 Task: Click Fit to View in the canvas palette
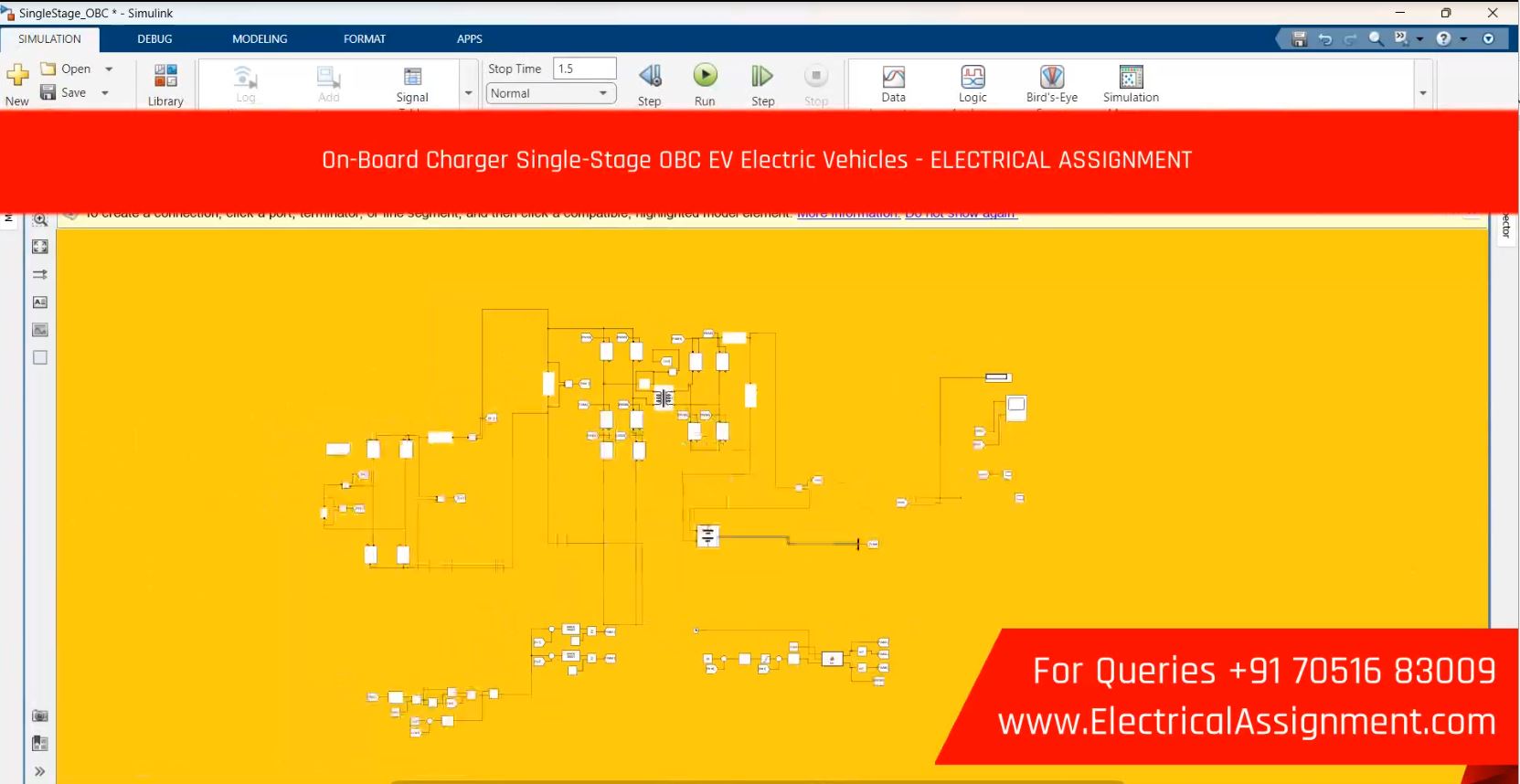pos(40,247)
